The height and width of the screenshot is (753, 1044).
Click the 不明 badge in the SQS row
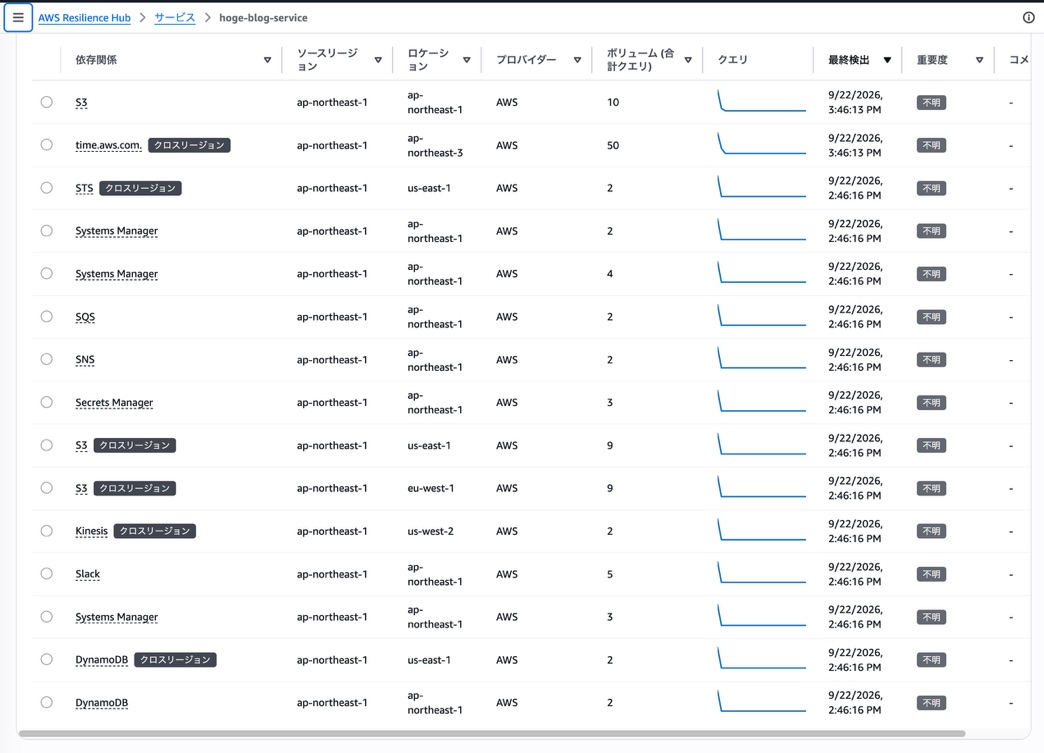point(931,317)
